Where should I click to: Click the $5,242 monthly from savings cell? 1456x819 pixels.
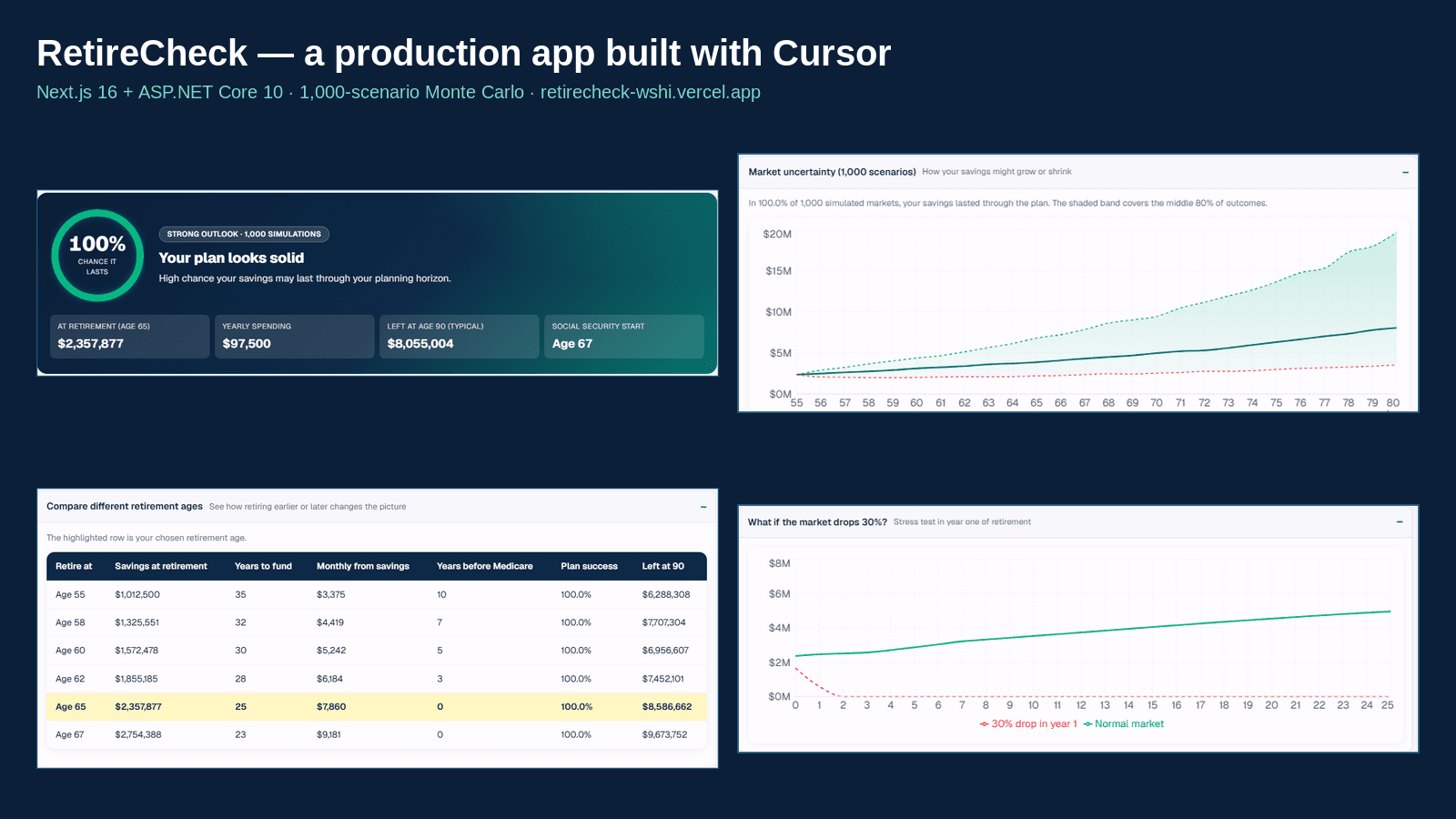click(331, 651)
